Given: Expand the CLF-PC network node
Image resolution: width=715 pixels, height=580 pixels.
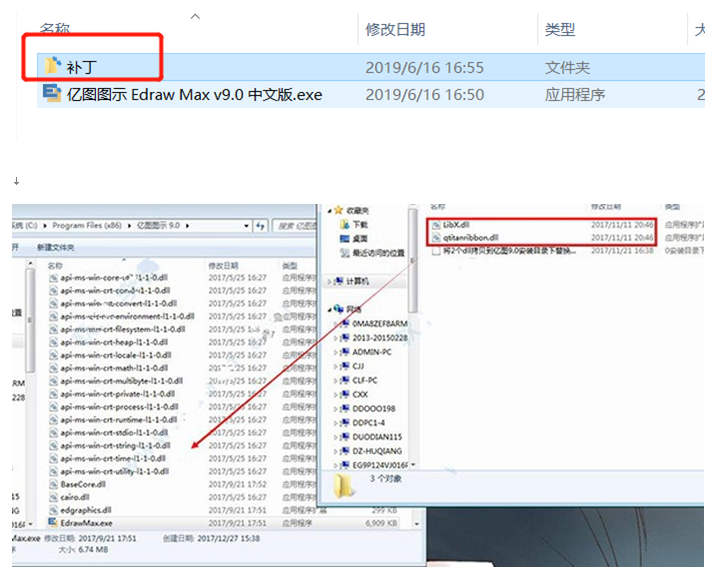Looking at the screenshot, I should point(336,381).
